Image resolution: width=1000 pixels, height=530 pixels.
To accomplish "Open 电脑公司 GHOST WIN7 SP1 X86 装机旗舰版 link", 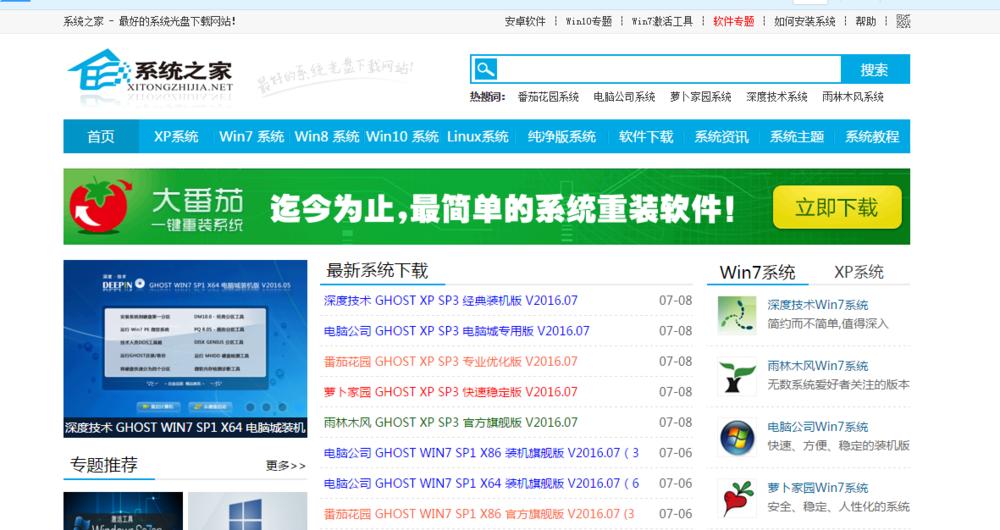I will [x=481, y=453].
